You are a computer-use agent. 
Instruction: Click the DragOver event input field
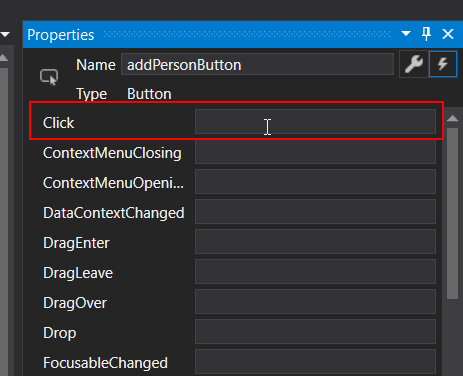pos(315,302)
